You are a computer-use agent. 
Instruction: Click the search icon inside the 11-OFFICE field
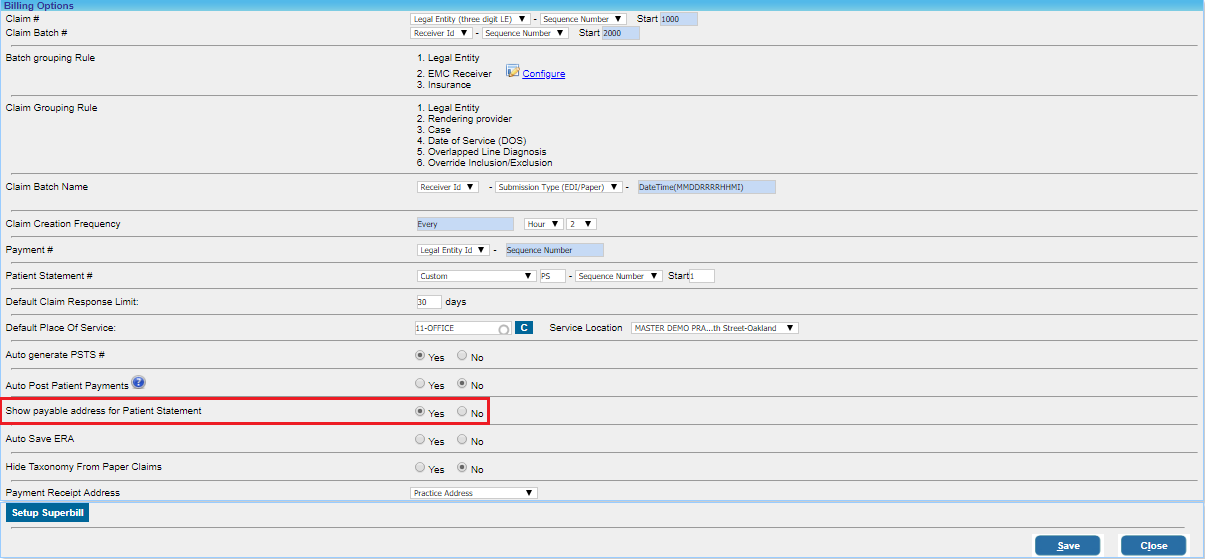(x=504, y=329)
